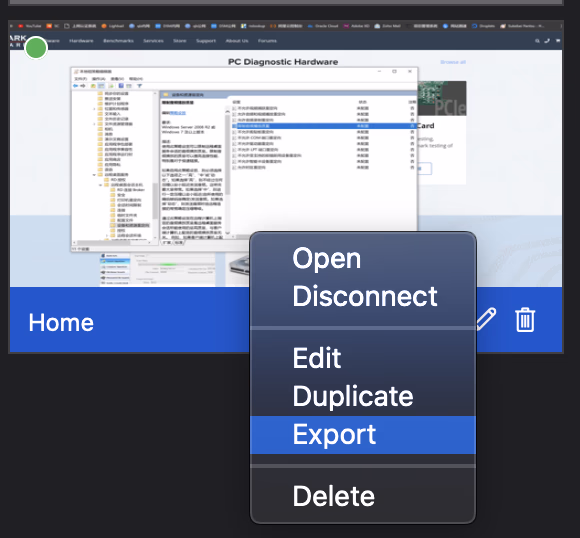Click the back arrow in window toolbar
The image size is (580, 538).
click(75, 86)
